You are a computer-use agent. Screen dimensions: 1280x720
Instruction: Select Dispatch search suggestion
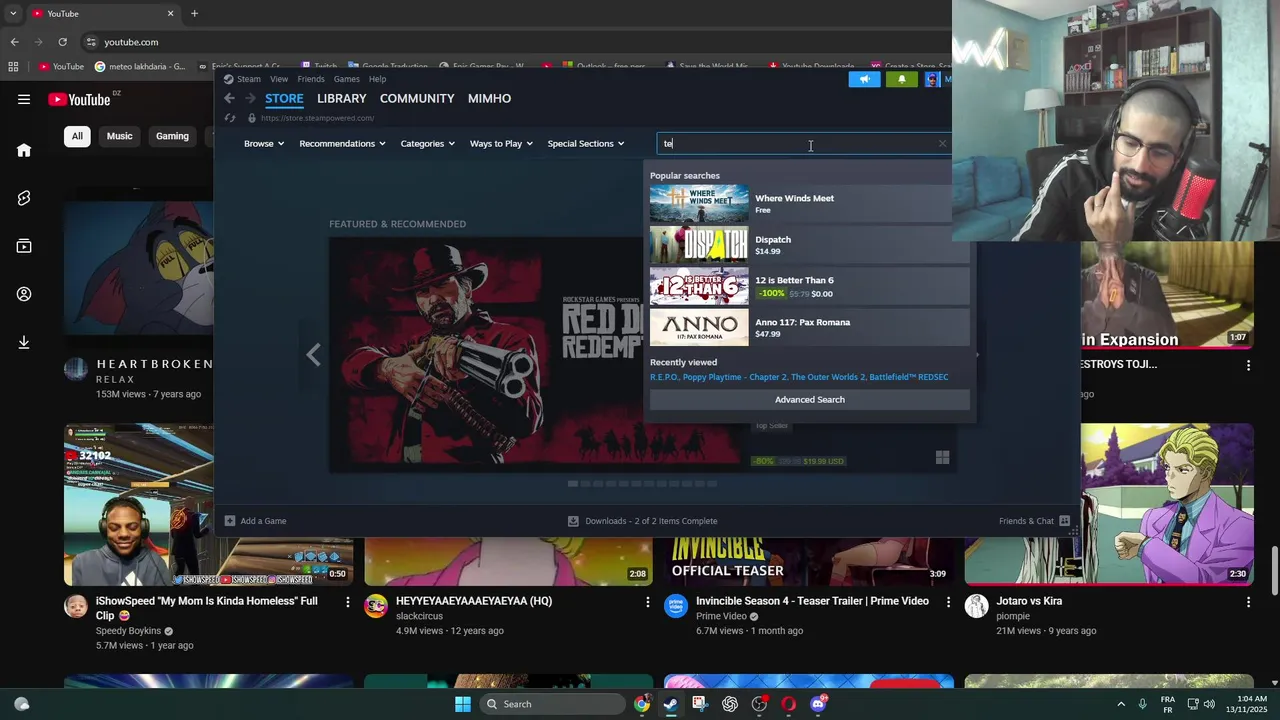809,245
